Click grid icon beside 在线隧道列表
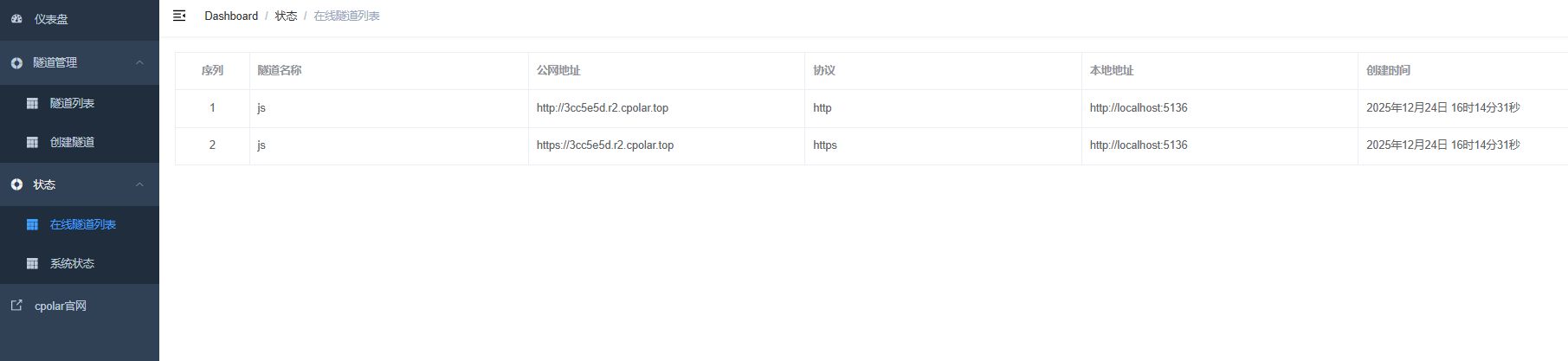The image size is (1568, 361). (x=32, y=224)
